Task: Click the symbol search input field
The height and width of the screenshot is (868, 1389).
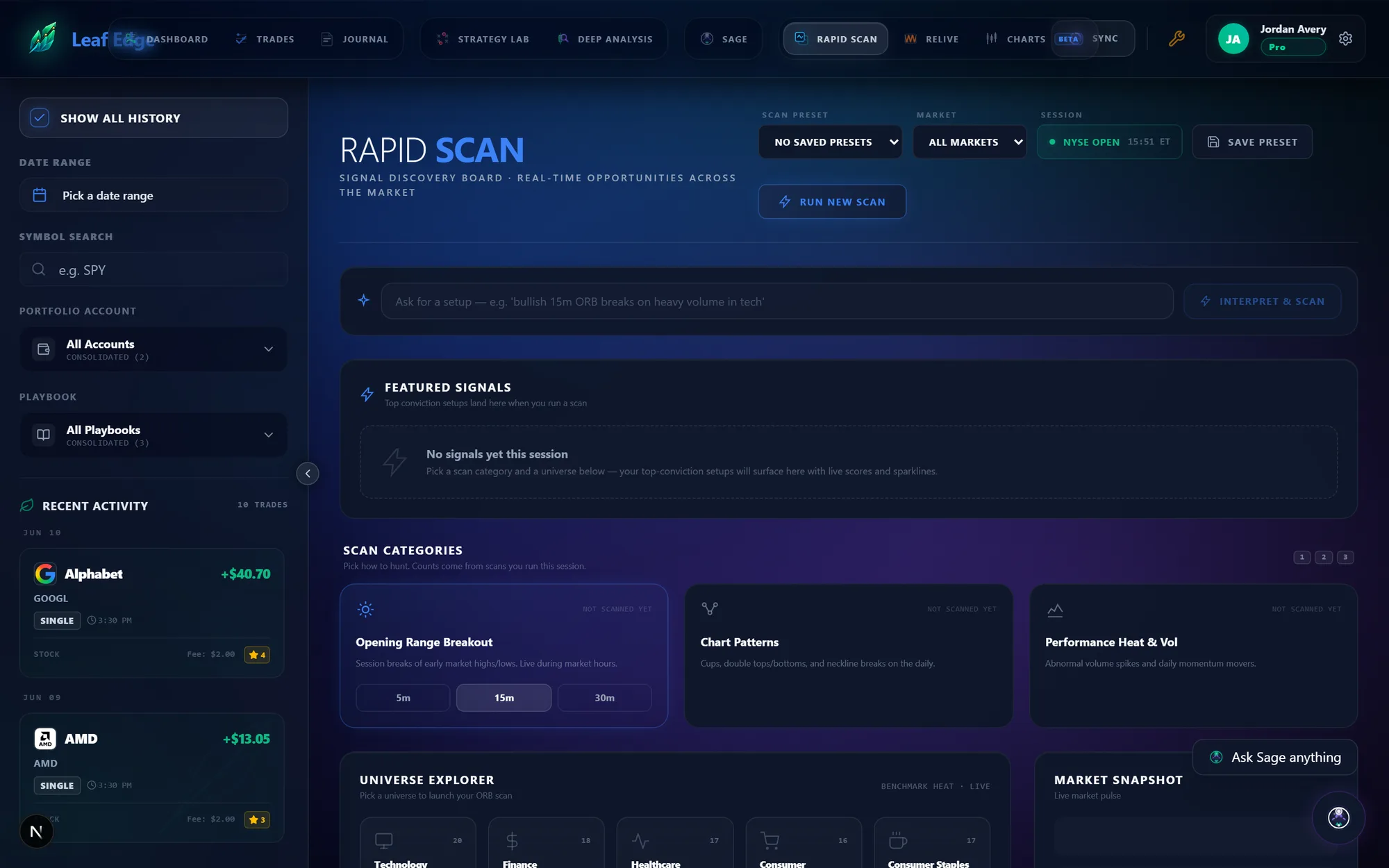Action: [153, 269]
